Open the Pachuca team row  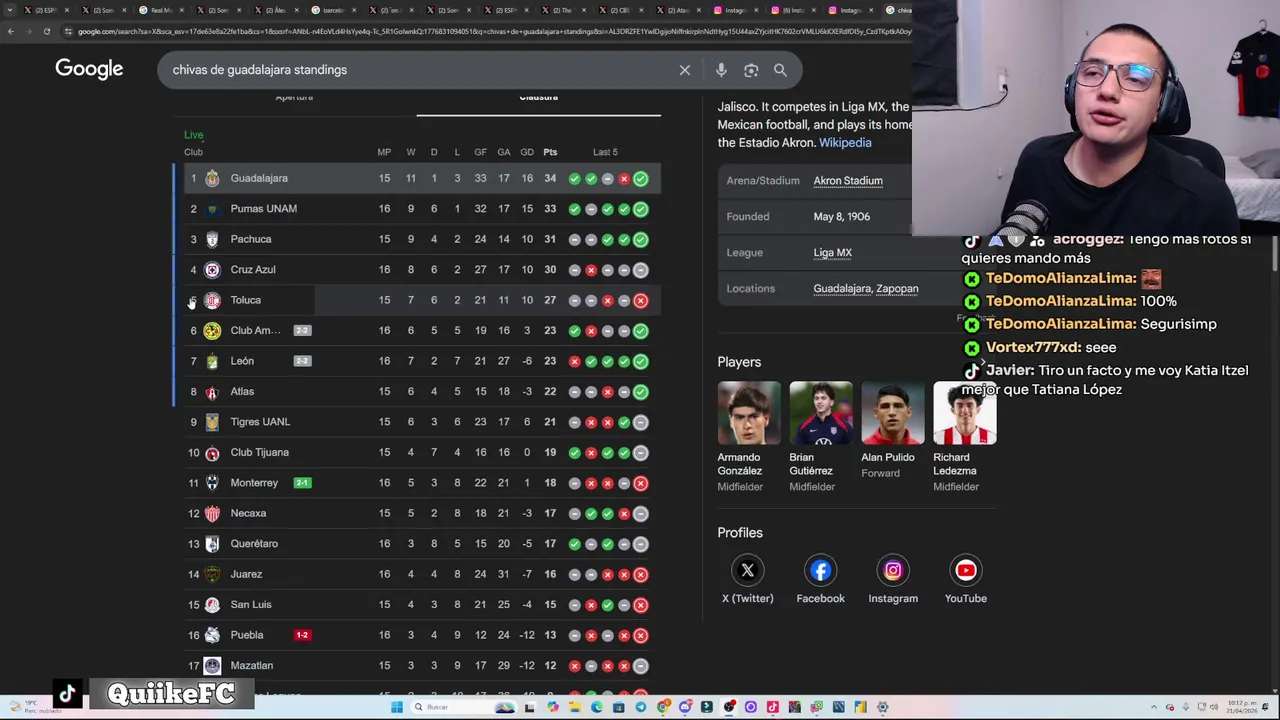[417, 239]
